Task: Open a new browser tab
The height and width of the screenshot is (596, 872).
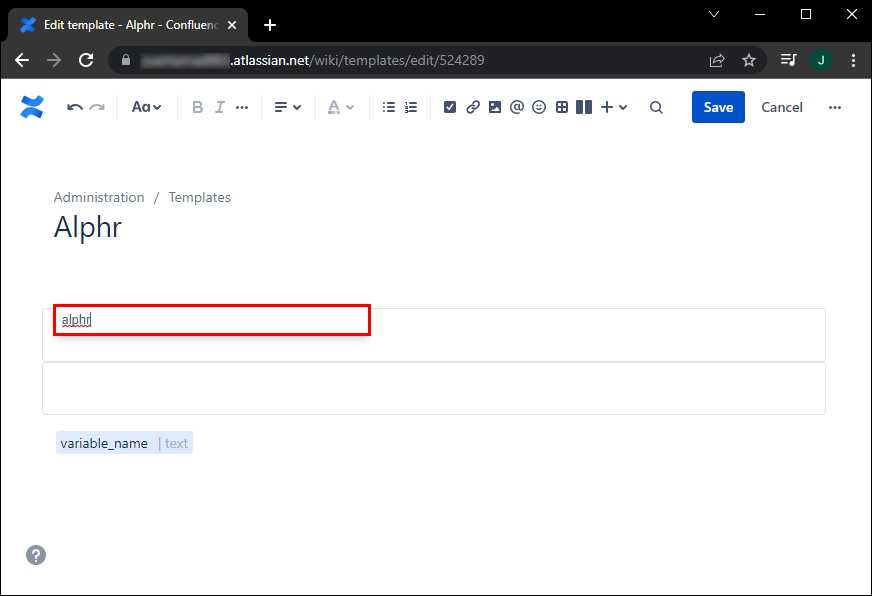Action: click(270, 25)
